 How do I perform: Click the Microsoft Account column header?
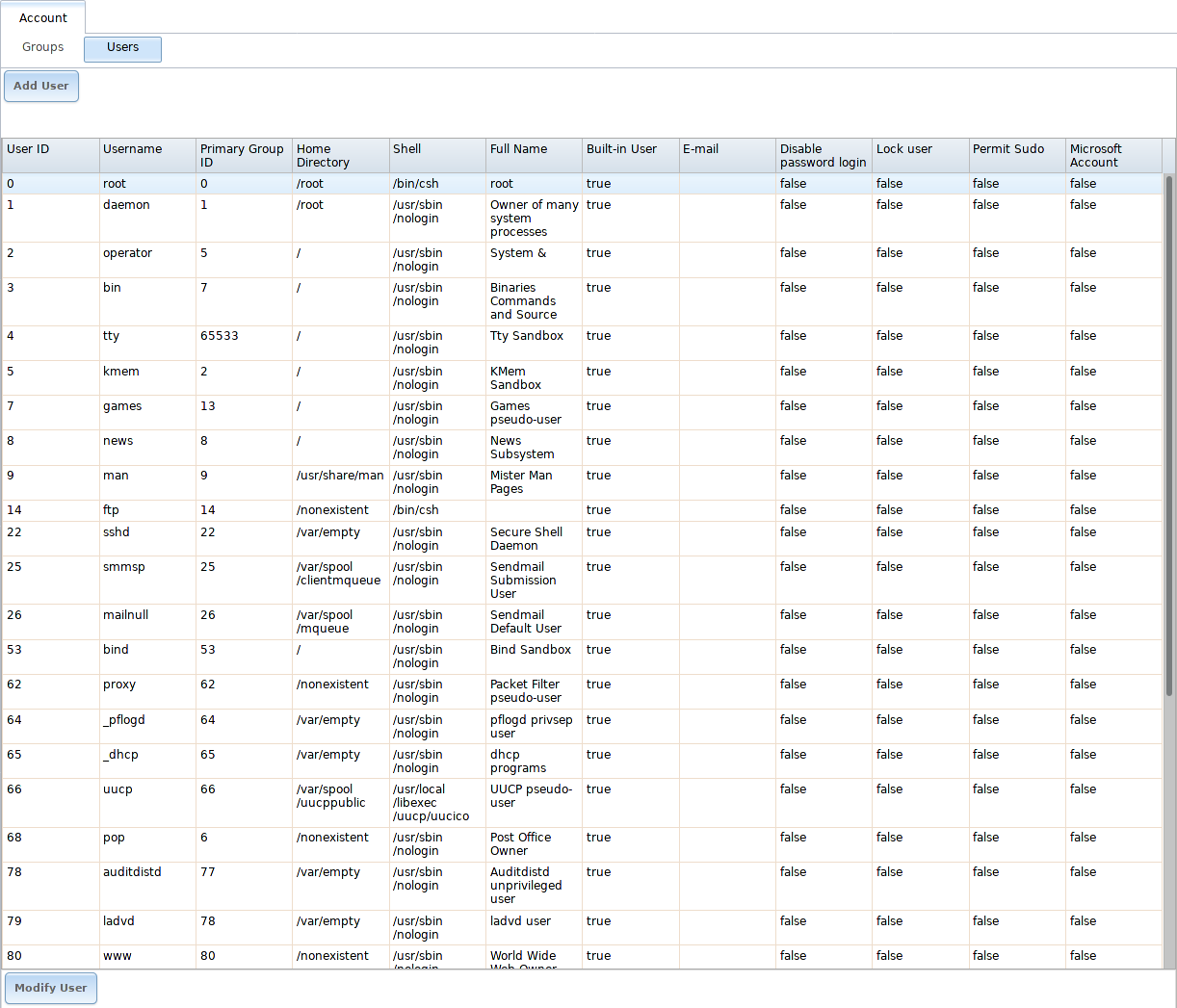pos(1112,155)
